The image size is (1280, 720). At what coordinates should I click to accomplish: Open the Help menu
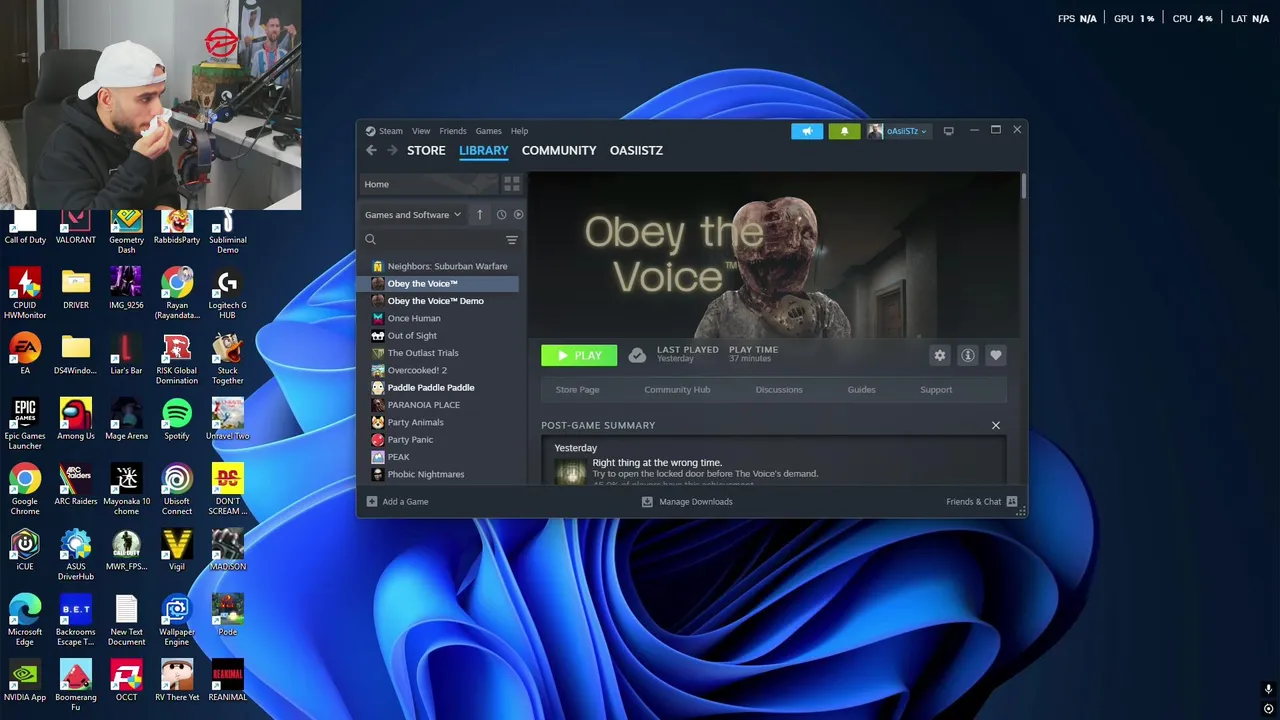point(519,131)
